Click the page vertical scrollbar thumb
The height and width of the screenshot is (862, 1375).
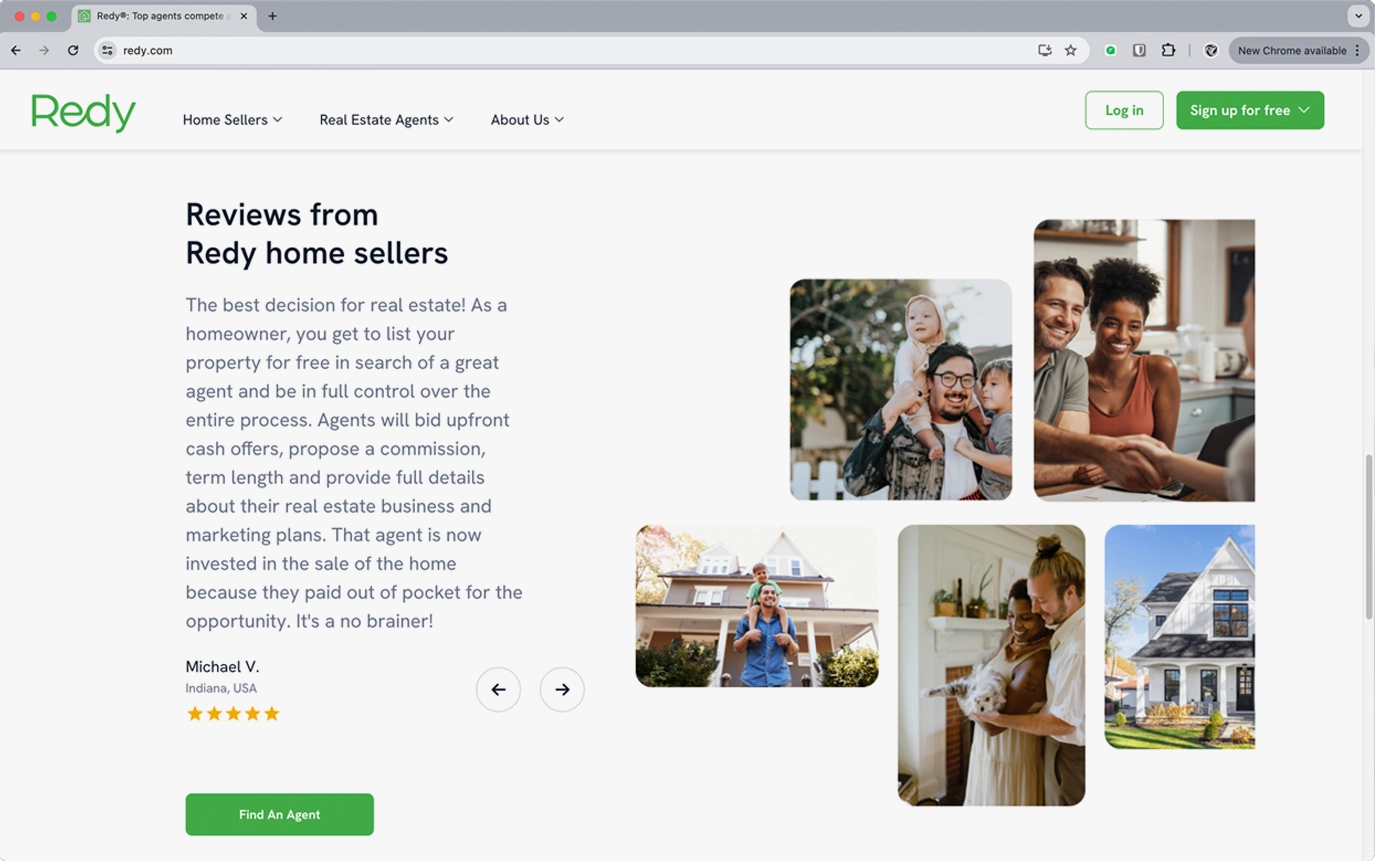1369,538
